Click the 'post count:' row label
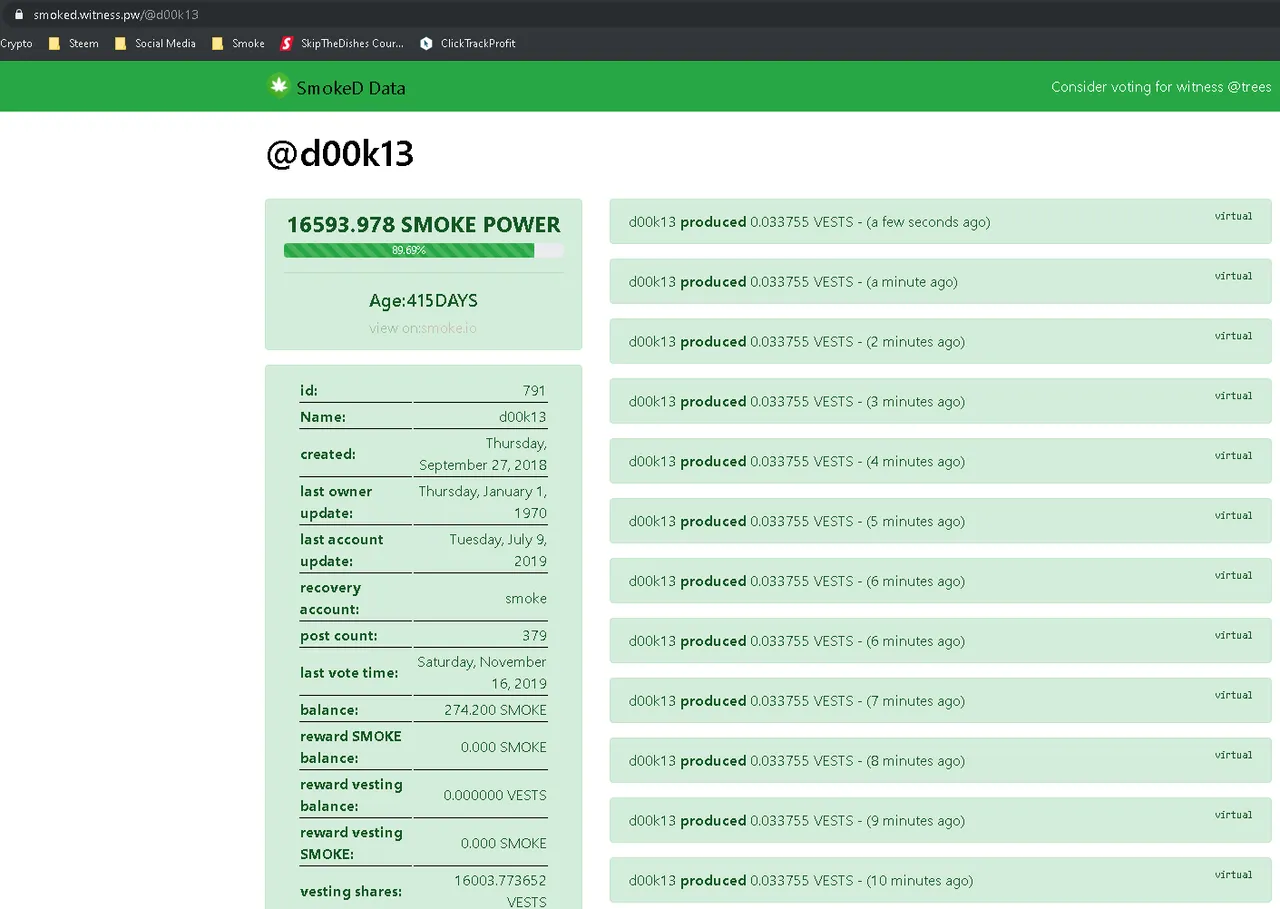The width and height of the screenshot is (1280, 909). point(338,636)
